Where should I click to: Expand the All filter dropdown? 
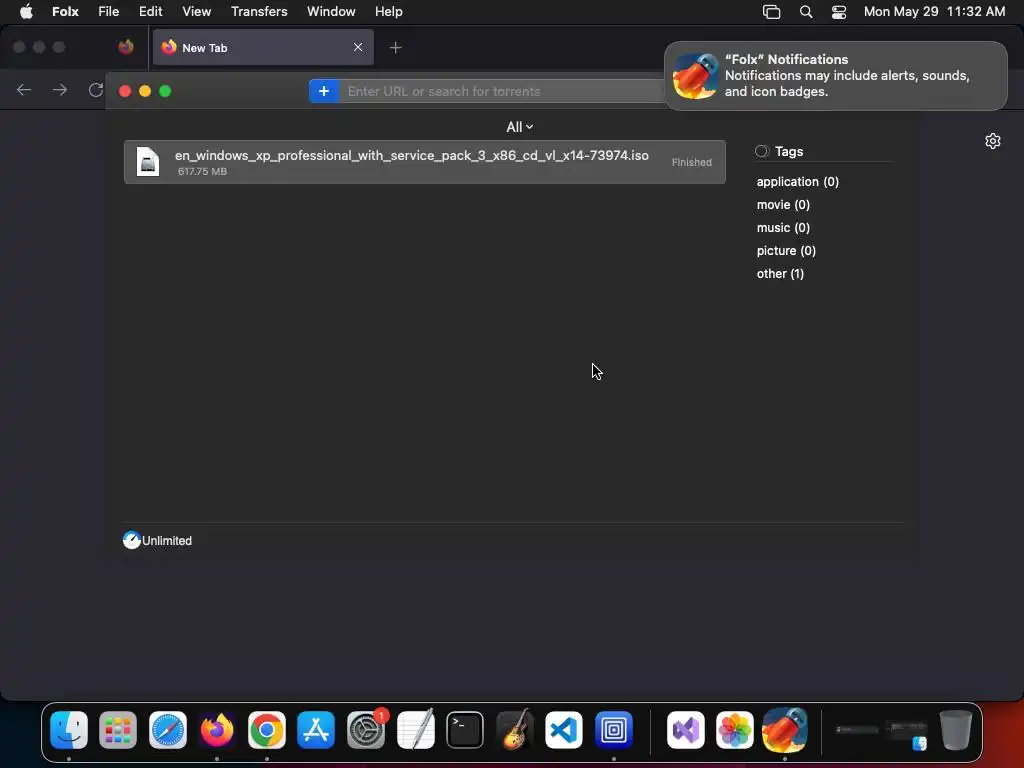click(520, 127)
